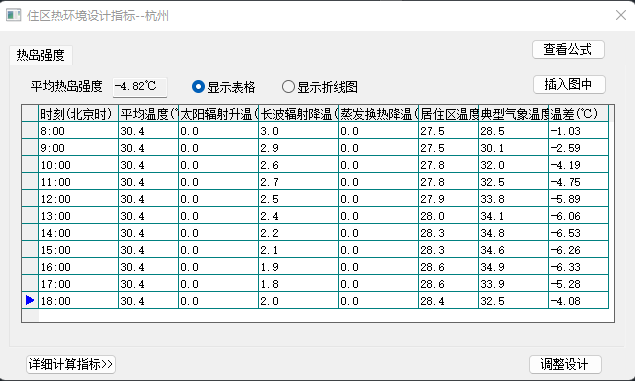
Task: Click the 典型气象温度 cell 28.5
Action: 514,131
